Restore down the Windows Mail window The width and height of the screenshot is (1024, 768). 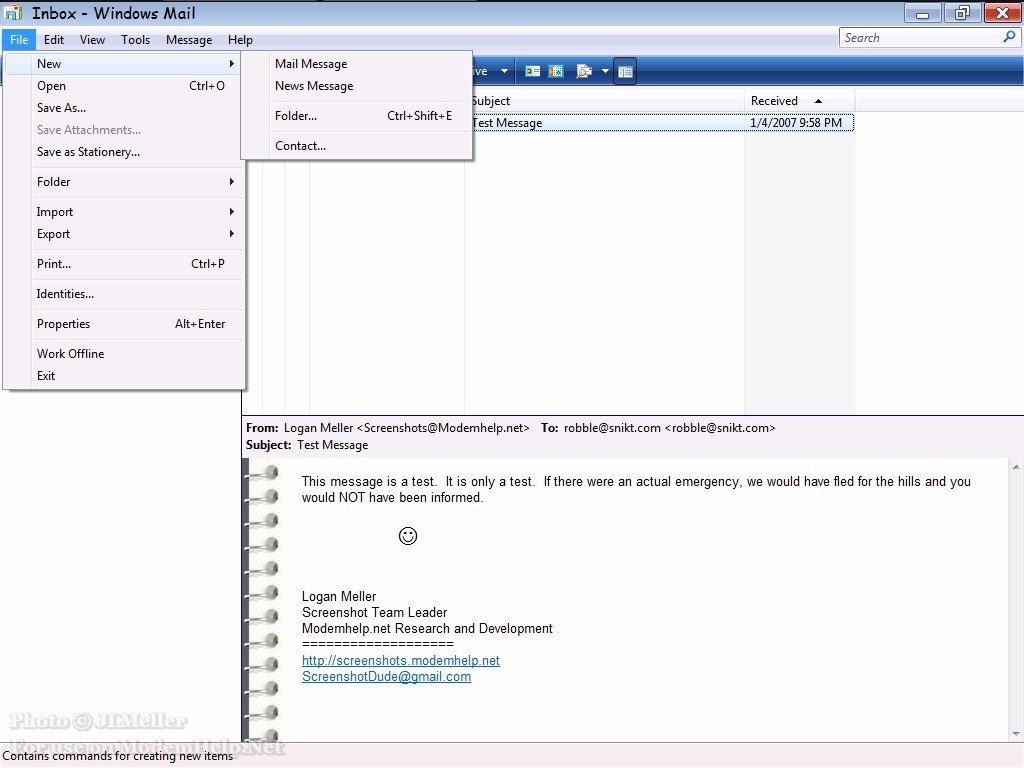coord(961,13)
